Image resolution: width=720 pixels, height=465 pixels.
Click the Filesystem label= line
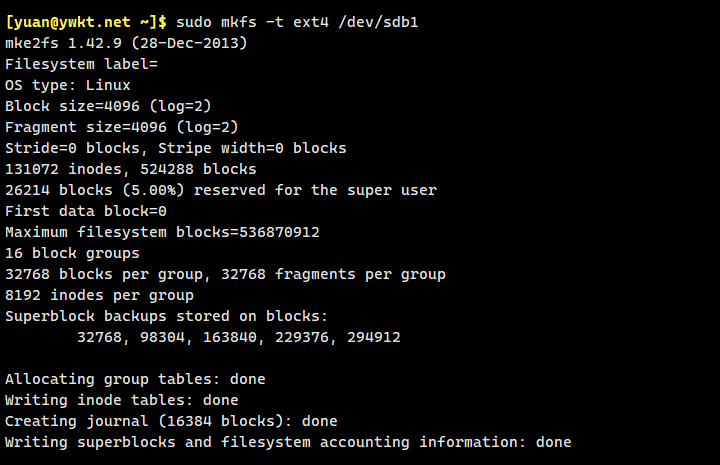tap(81, 64)
